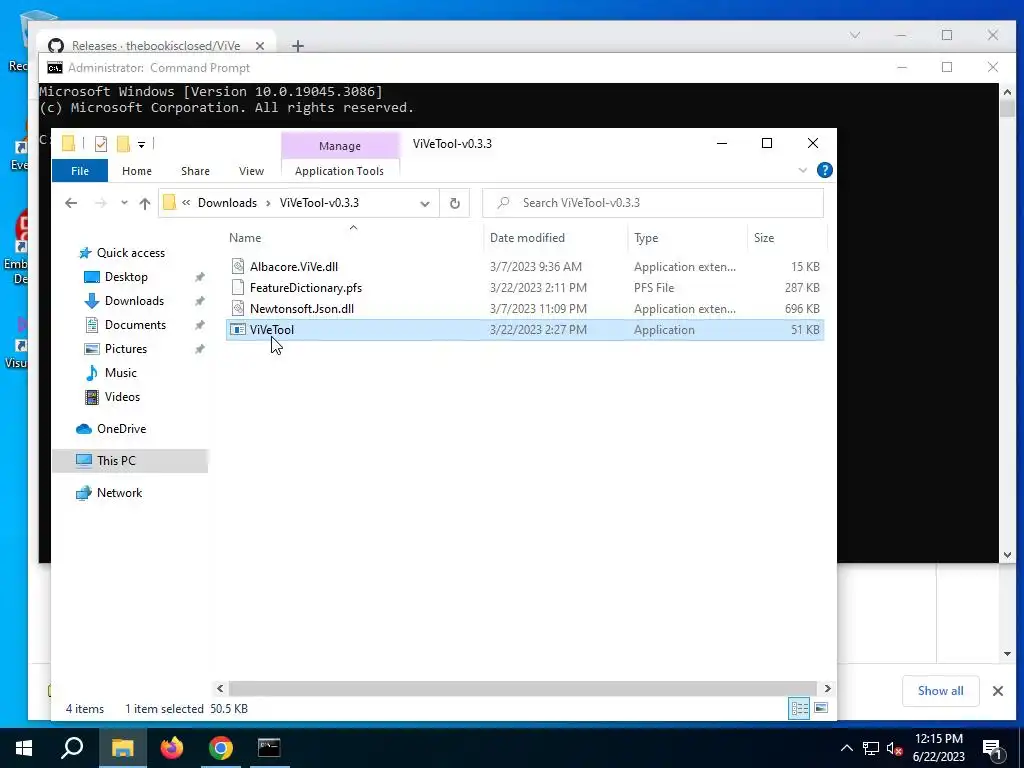Click the hidden breadcrumb path chevrons
Screen dimensions: 1024x768
[186, 203]
